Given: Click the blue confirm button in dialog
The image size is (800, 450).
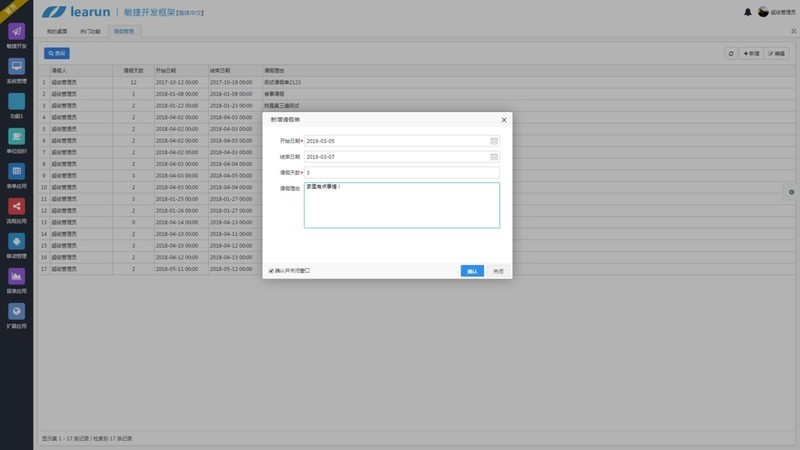Looking at the screenshot, I should click(x=472, y=271).
